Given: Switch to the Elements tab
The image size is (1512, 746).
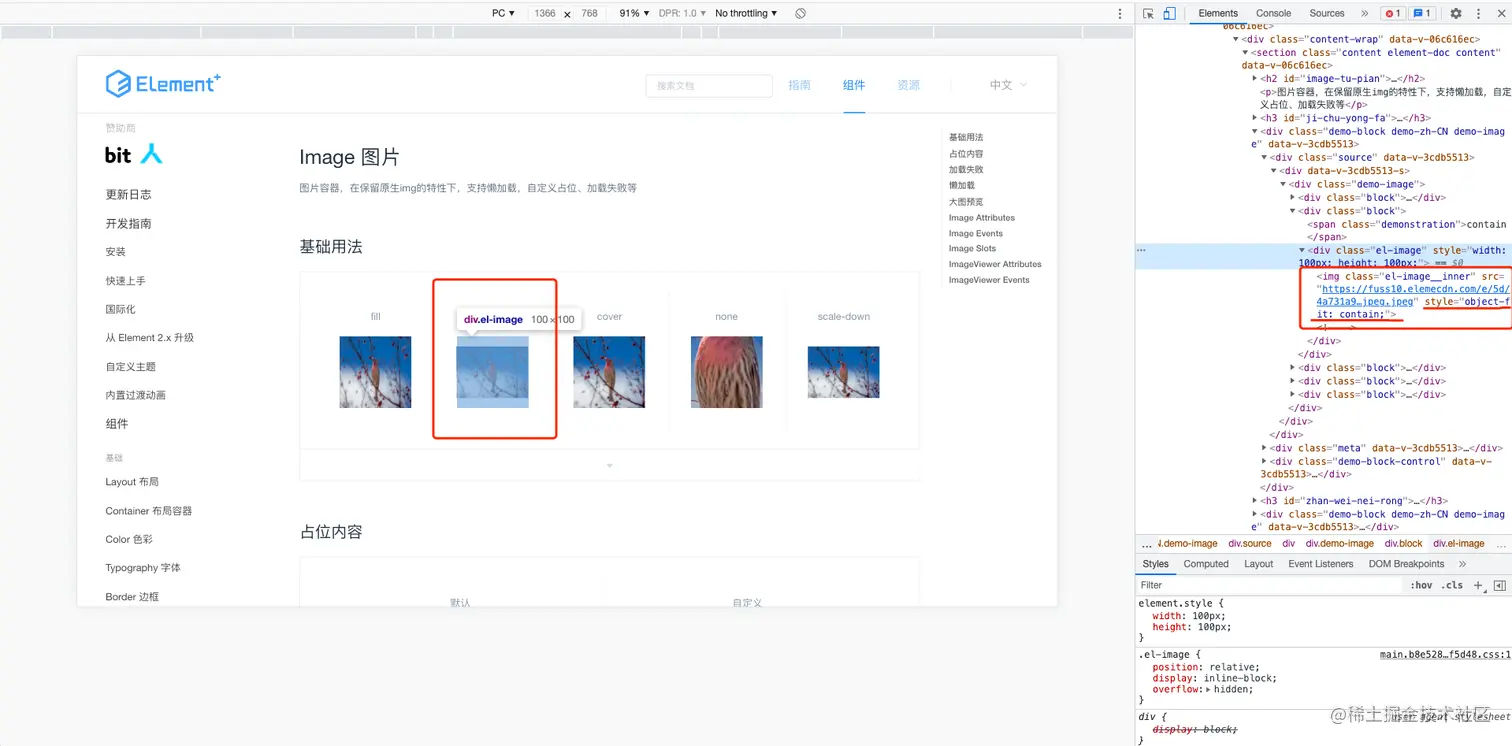Looking at the screenshot, I should pos(1218,13).
